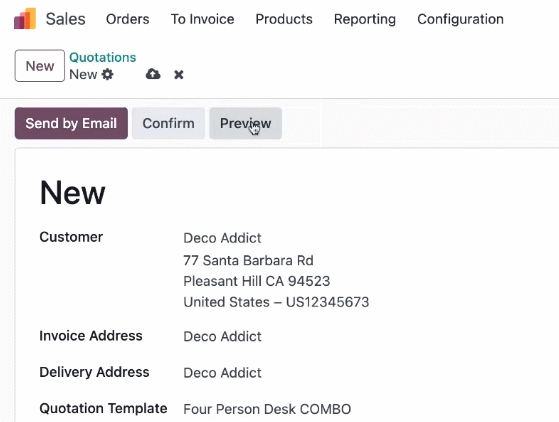The image size is (559, 422).
Task: Open the Invoice Address dropdown field
Action: 222,336
